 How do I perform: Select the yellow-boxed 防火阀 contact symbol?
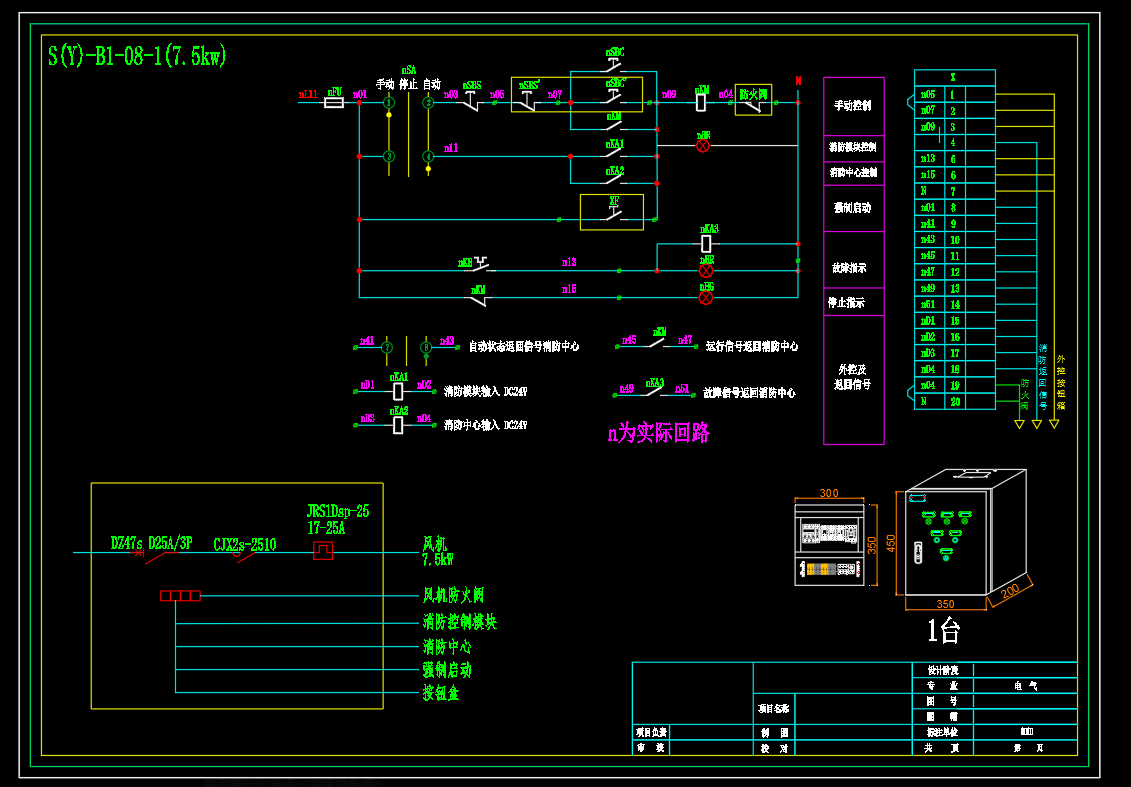click(753, 100)
